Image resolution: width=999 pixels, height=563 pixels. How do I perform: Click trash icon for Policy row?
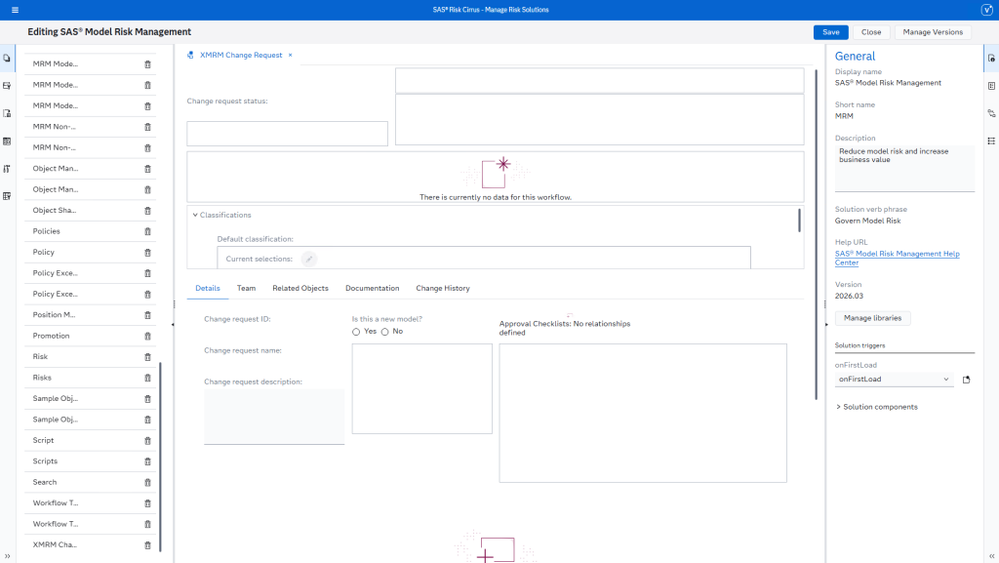tap(147, 253)
